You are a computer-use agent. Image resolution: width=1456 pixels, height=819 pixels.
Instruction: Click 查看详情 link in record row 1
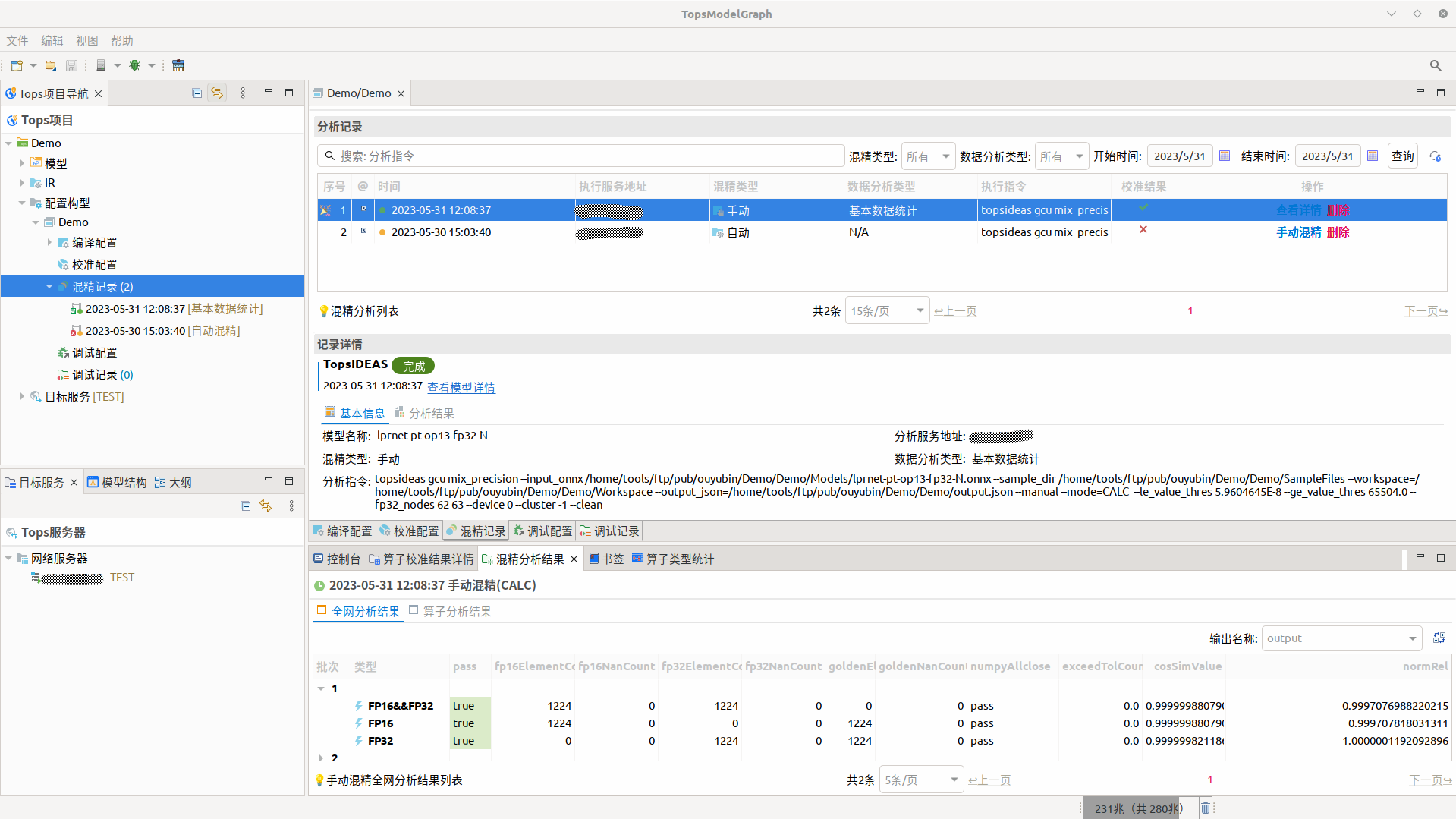click(x=1298, y=210)
